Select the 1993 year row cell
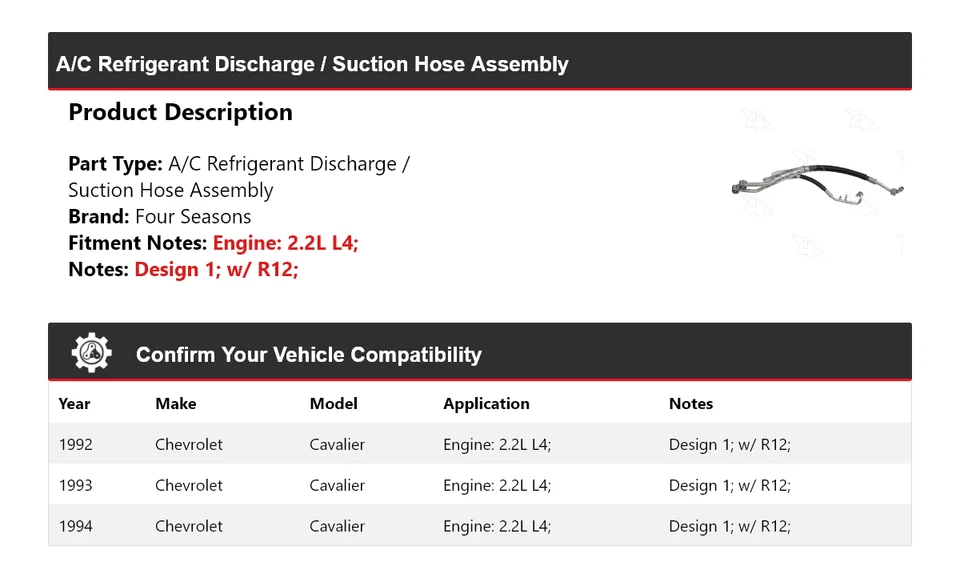The height and width of the screenshot is (578, 960). tap(75, 485)
